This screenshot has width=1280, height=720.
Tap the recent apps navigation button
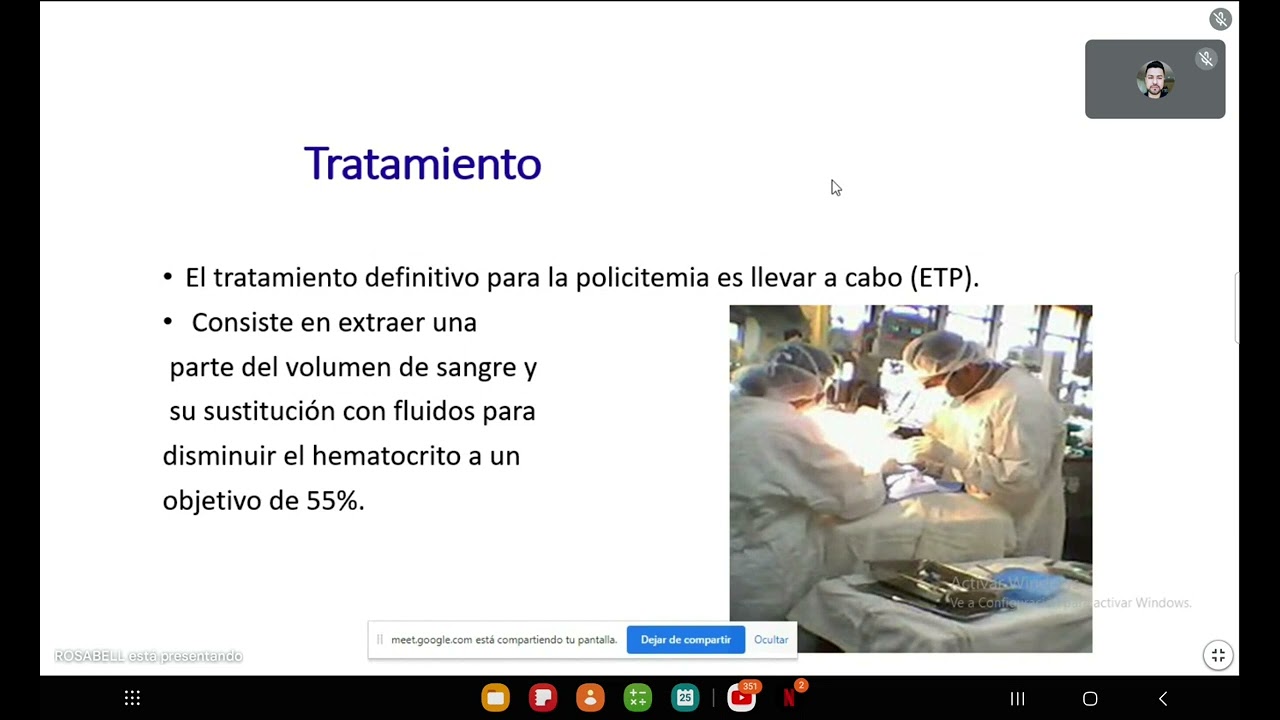click(x=1017, y=698)
